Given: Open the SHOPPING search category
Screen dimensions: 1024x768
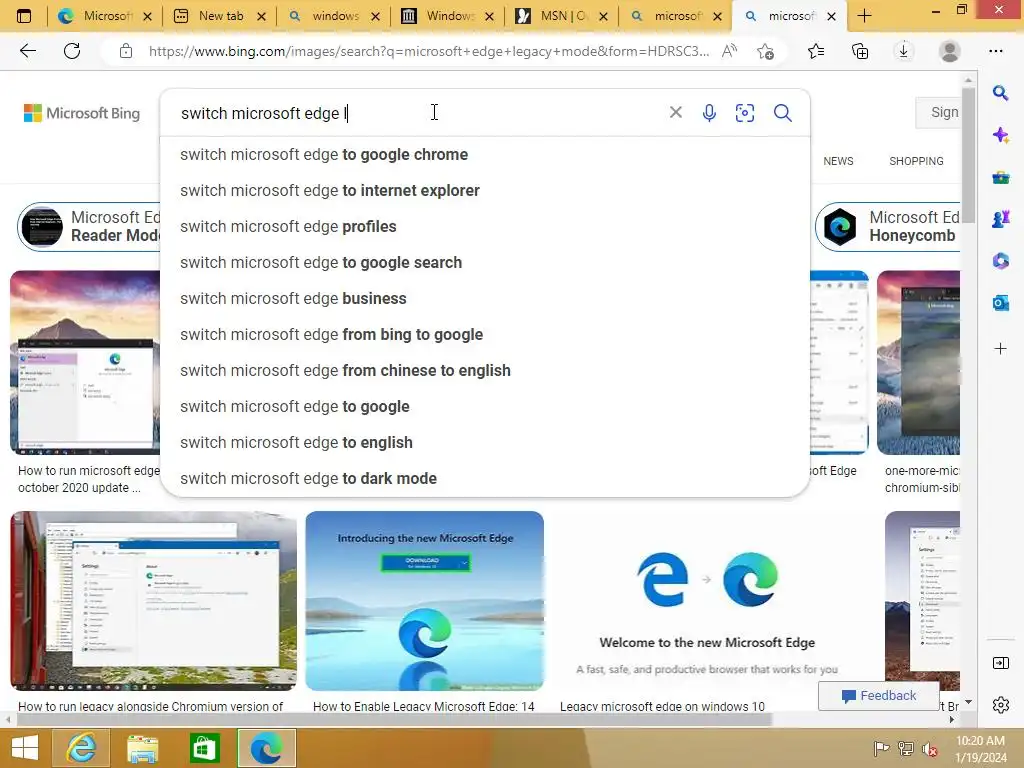Looking at the screenshot, I should [916, 161].
